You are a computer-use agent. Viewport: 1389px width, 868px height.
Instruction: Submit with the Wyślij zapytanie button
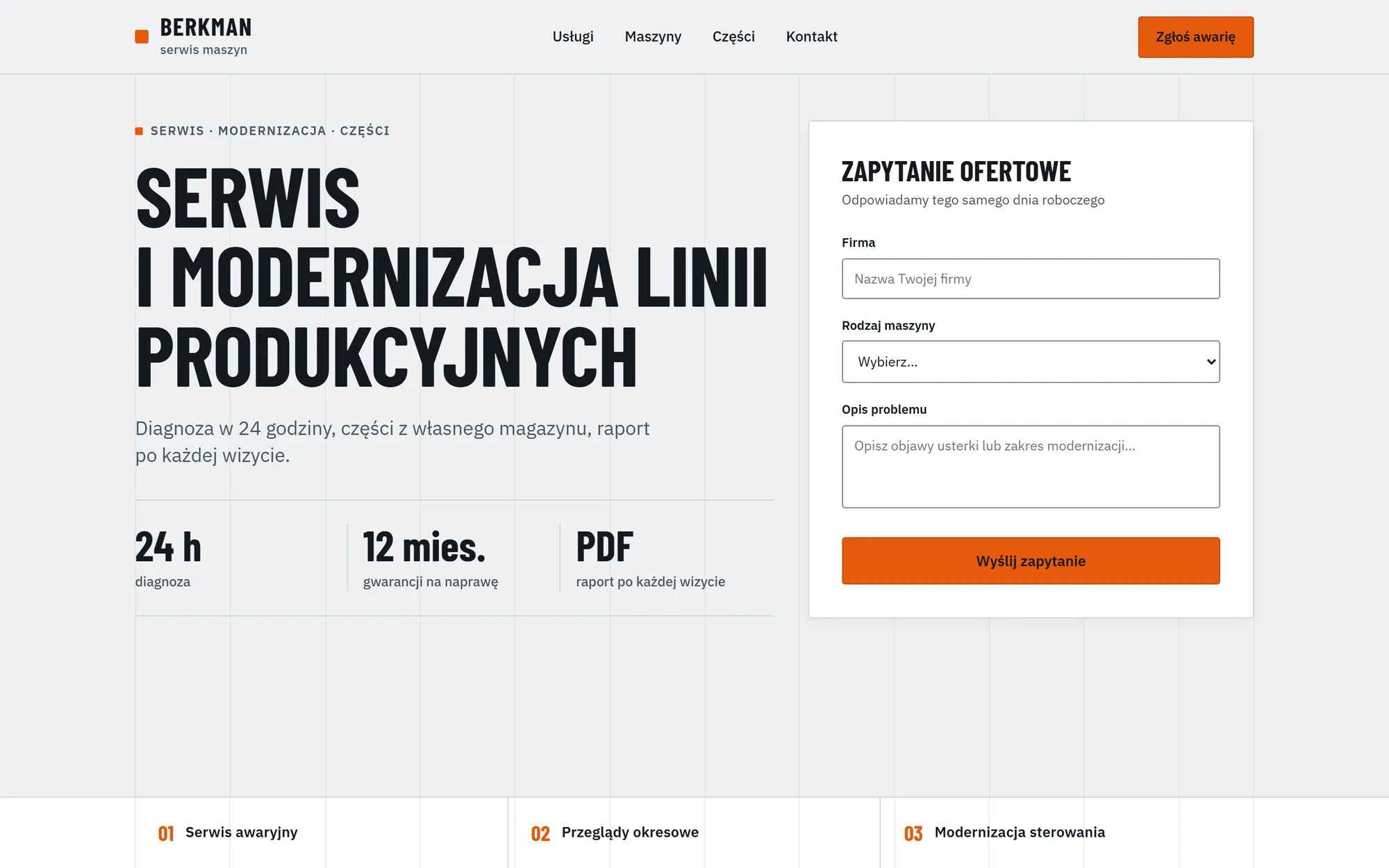1031,561
